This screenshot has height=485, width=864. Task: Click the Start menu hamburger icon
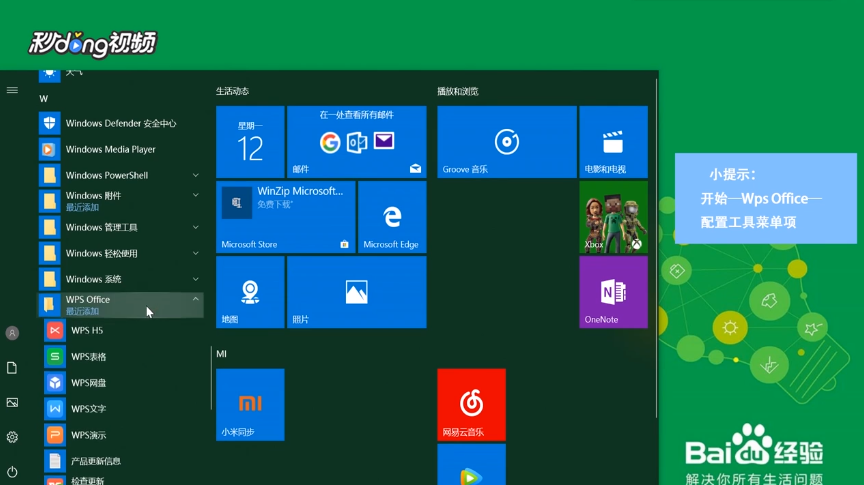tap(12, 90)
